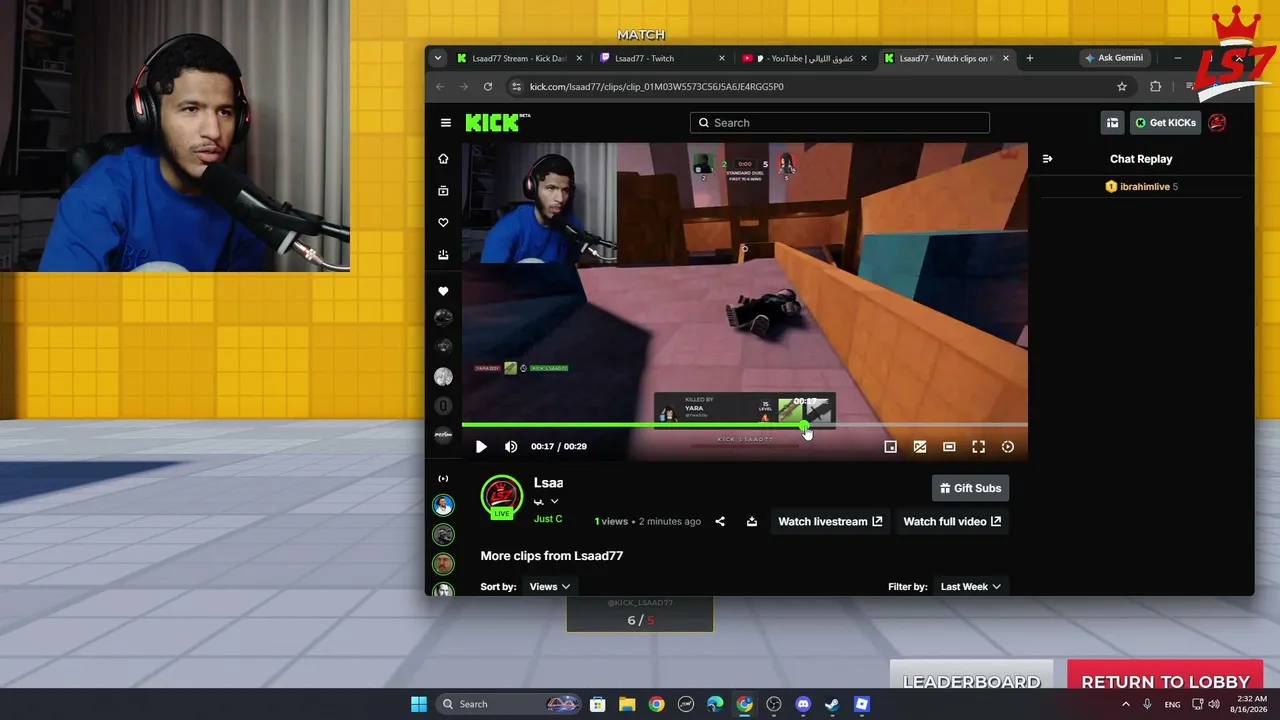Open the first followed channel avatar below the filled heart
The image size is (1280, 720).
coord(443,318)
